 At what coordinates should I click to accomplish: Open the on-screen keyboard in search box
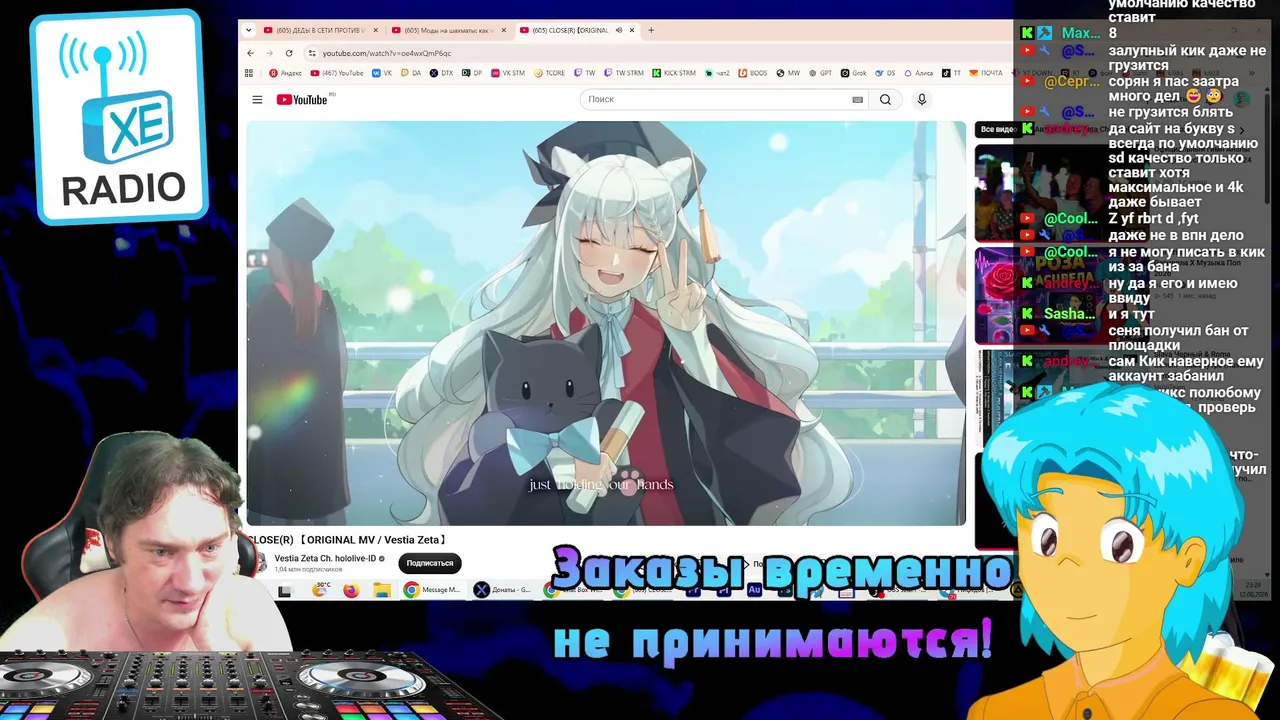point(857,100)
